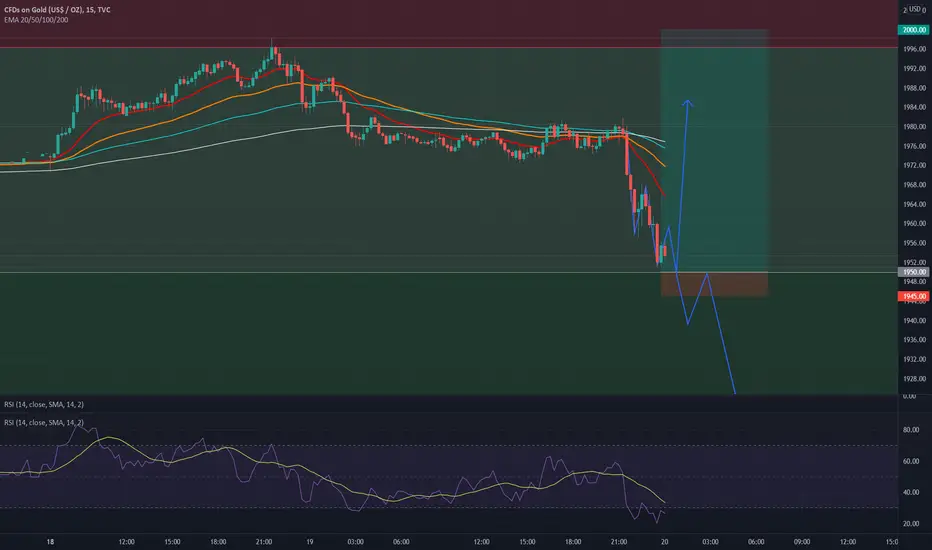Click the 20.00 level on RSI scale
The height and width of the screenshot is (550, 932).
(911, 524)
